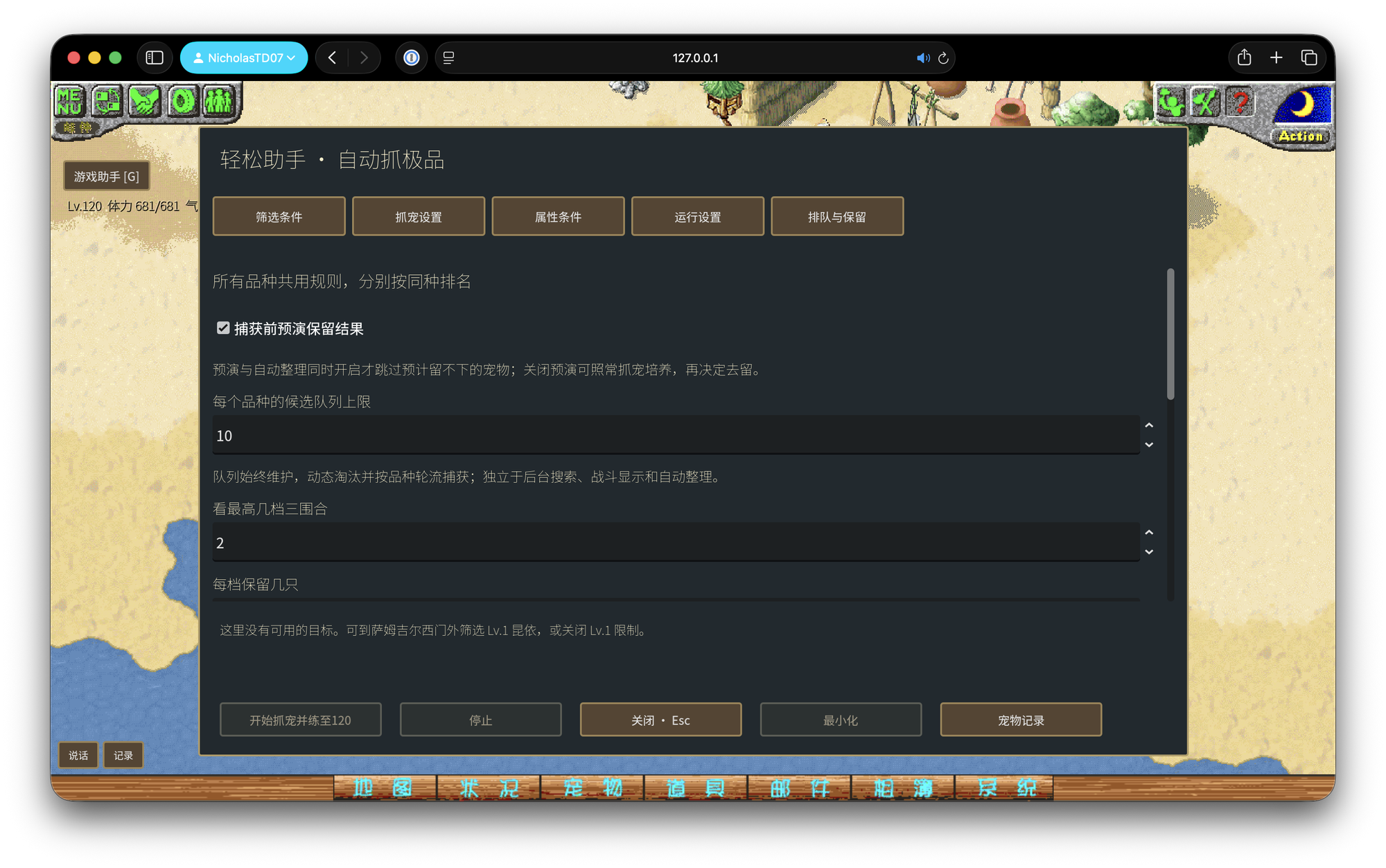Open the 系统 system menu
The image size is (1386, 868).
(1006, 788)
